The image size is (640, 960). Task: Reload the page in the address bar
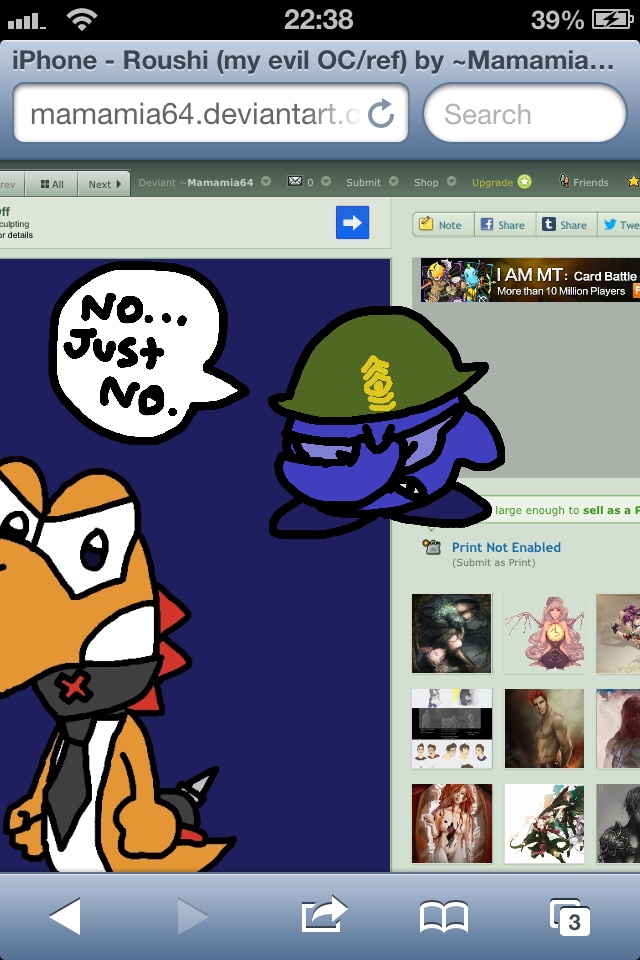click(380, 114)
